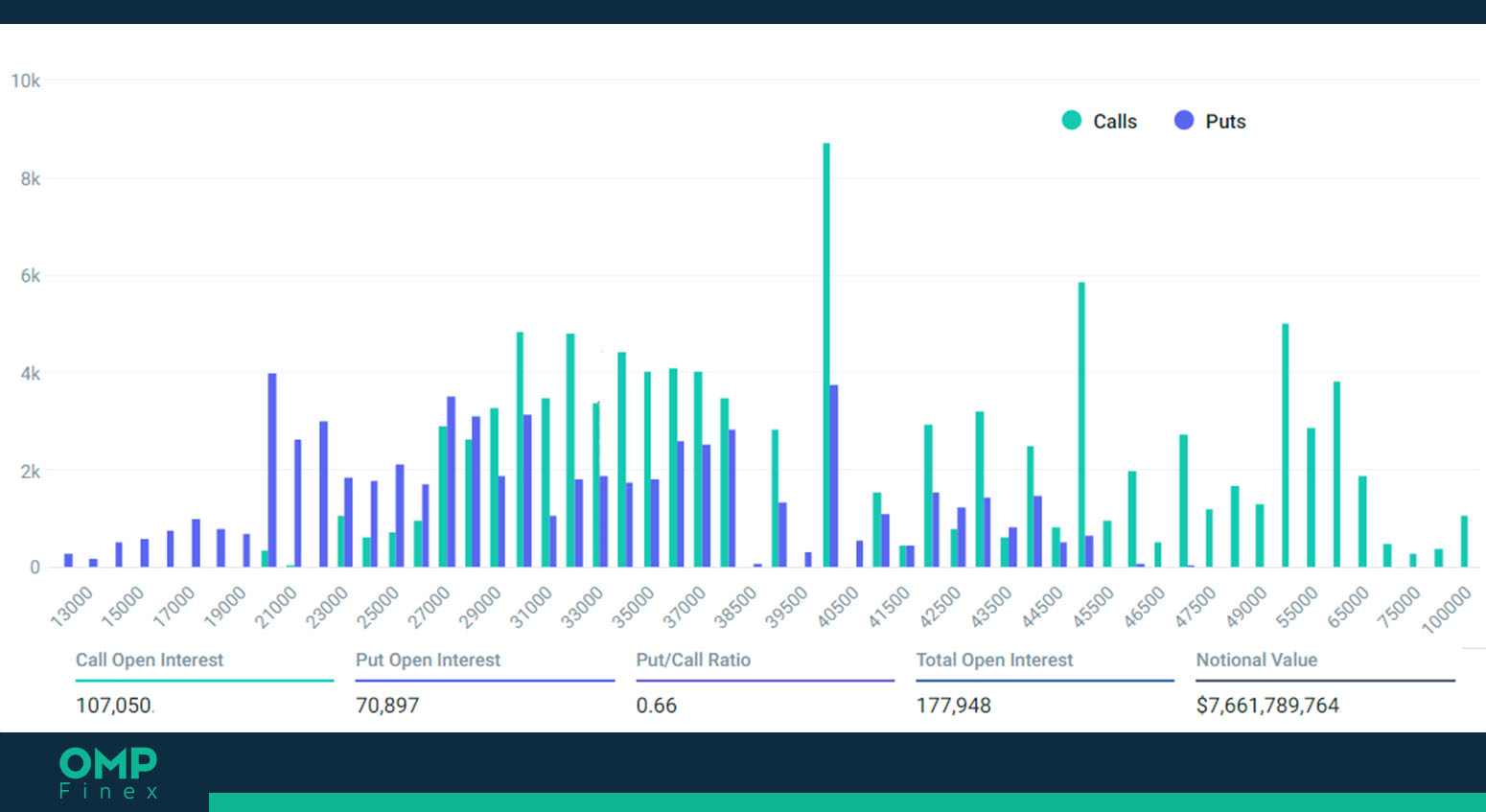Click the 41500 strike axis label
The height and width of the screenshot is (812, 1486).
(x=889, y=607)
